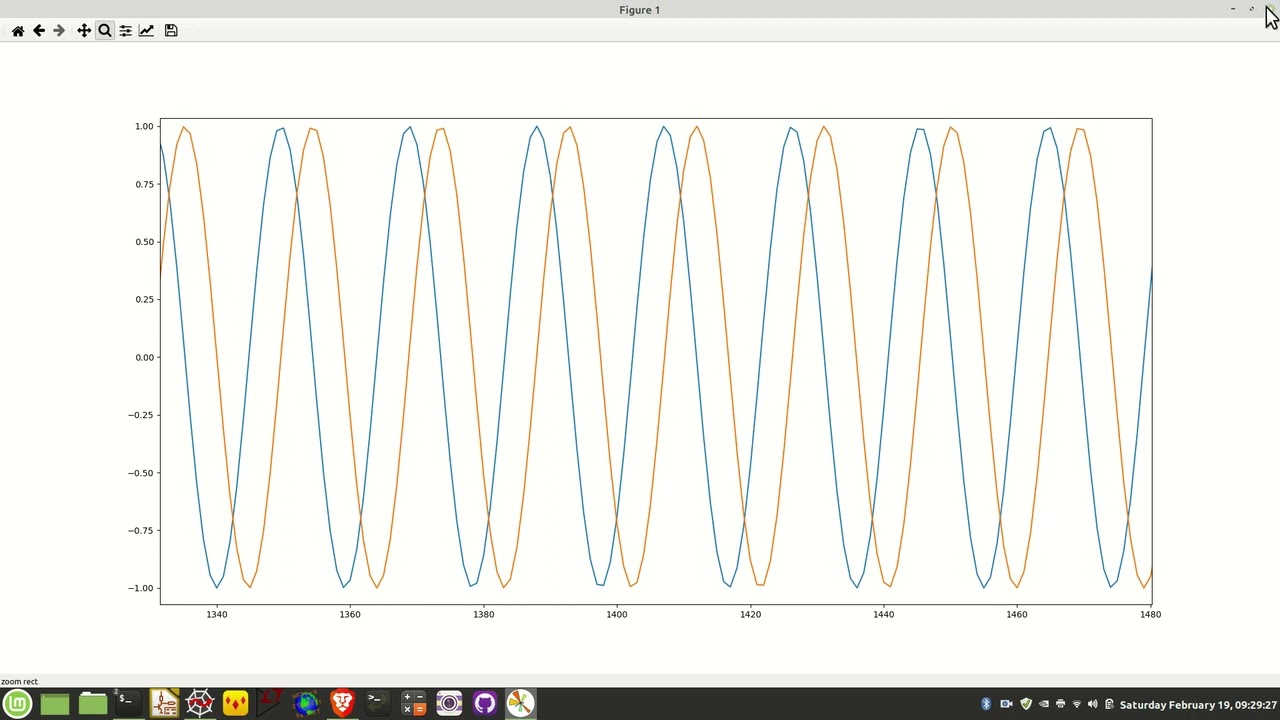This screenshot has height=720, width=1280.
Task: Open the circuit schematic app in the taskbar
Action: coord(164,704)
